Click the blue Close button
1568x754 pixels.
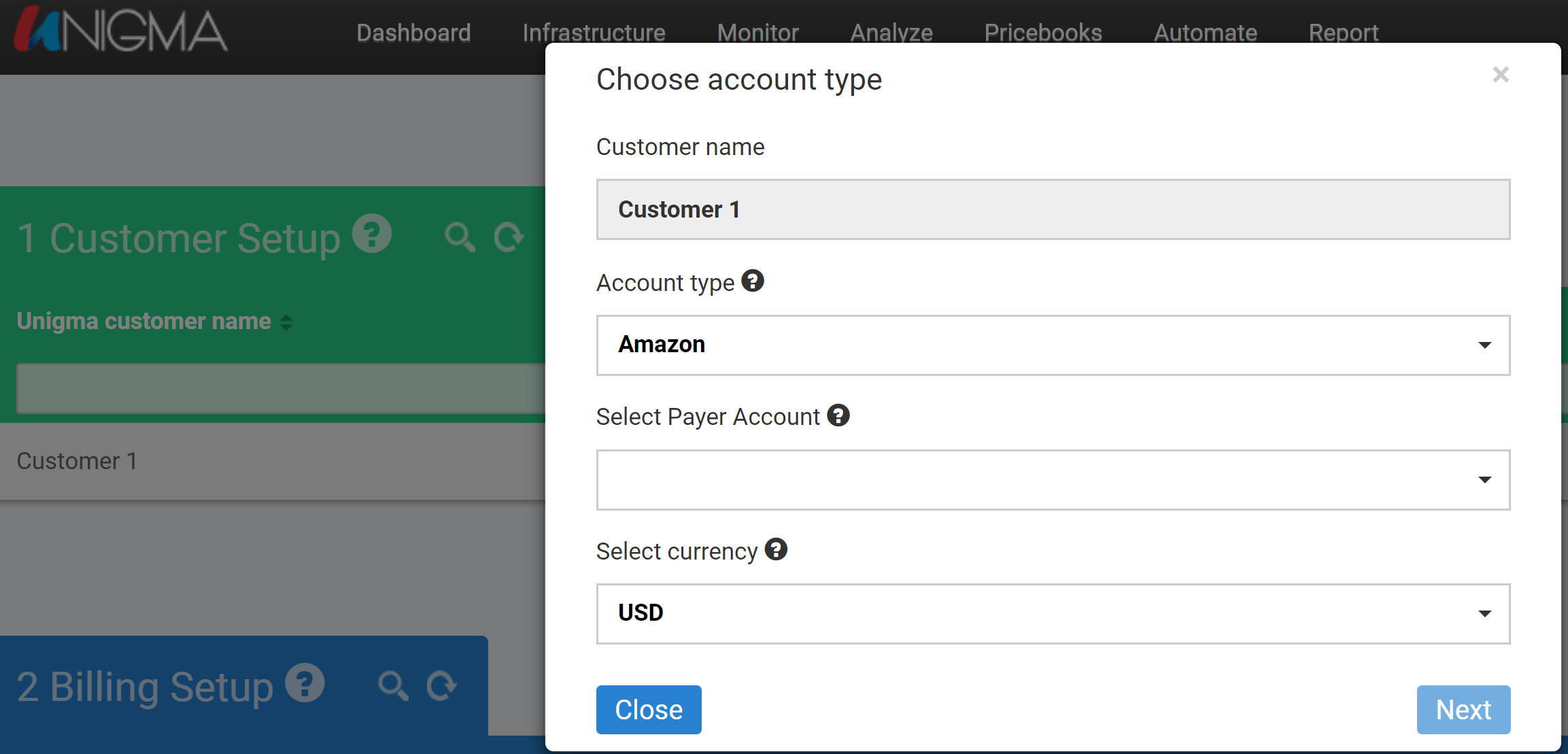(x=649, y=709)
